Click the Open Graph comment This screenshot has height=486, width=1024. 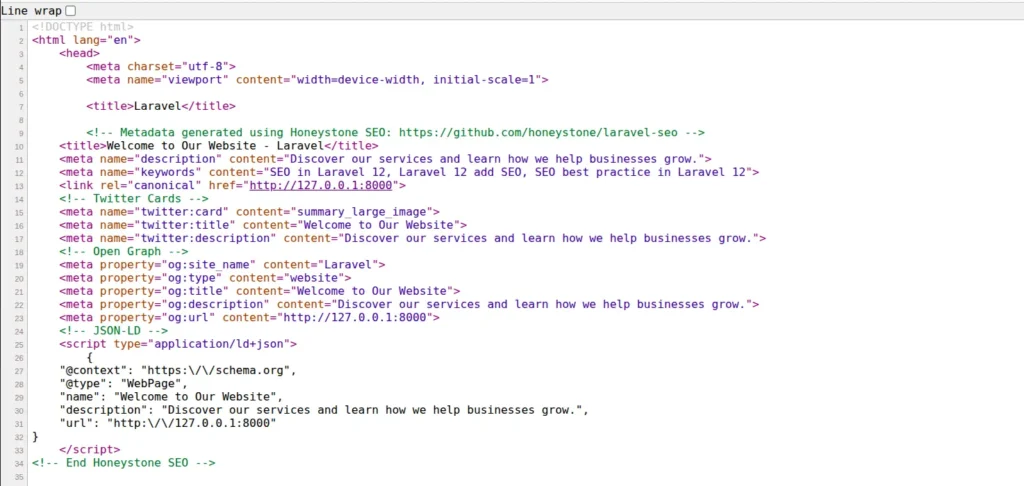pyautogui.click(x=123, y=251)
